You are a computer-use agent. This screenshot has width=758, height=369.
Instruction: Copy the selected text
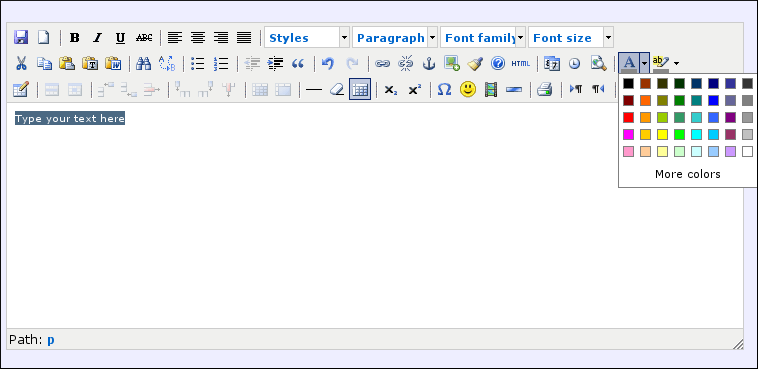pos(44,63)
